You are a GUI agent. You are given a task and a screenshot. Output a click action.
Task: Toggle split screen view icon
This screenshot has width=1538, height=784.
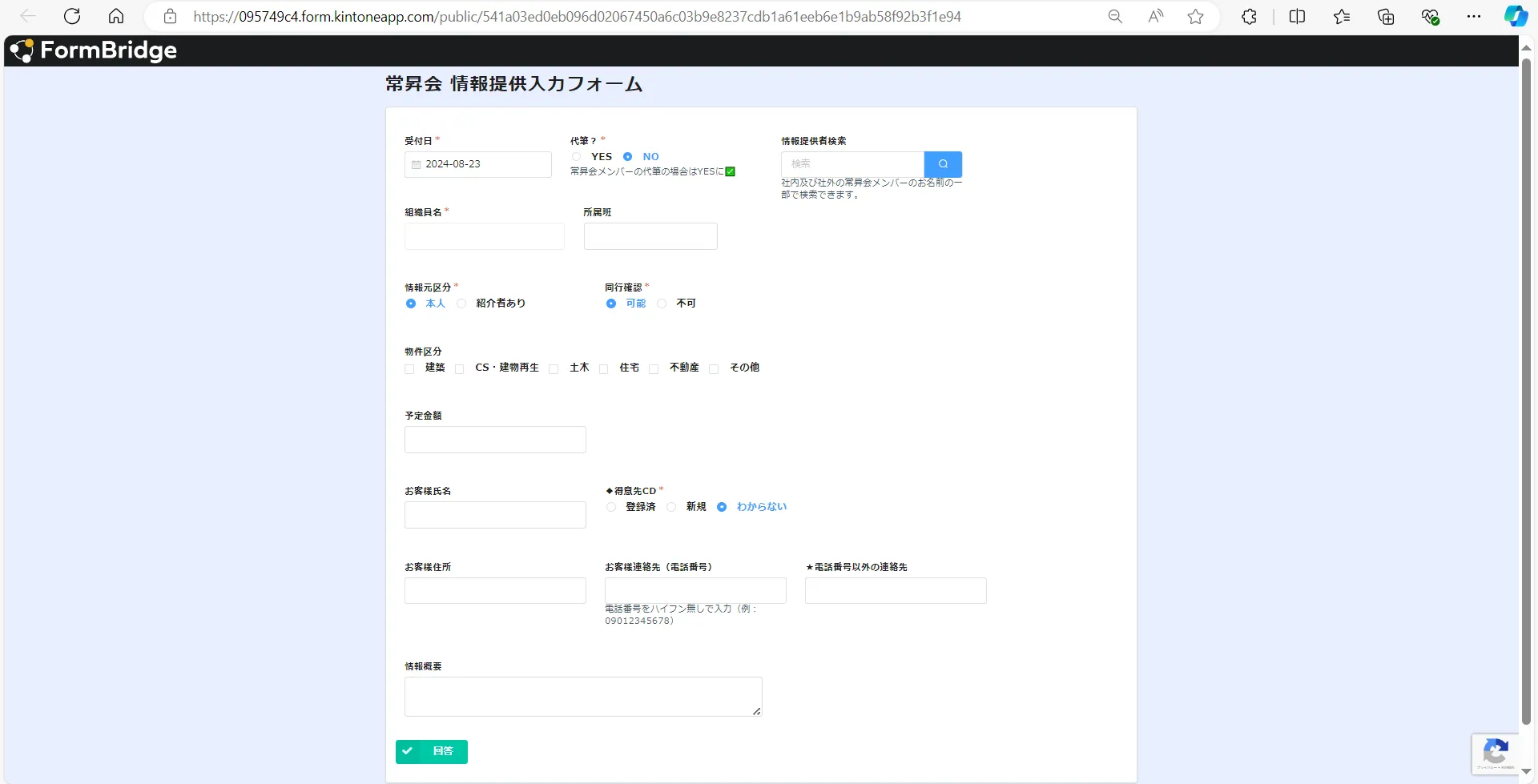coord(1297,16)
